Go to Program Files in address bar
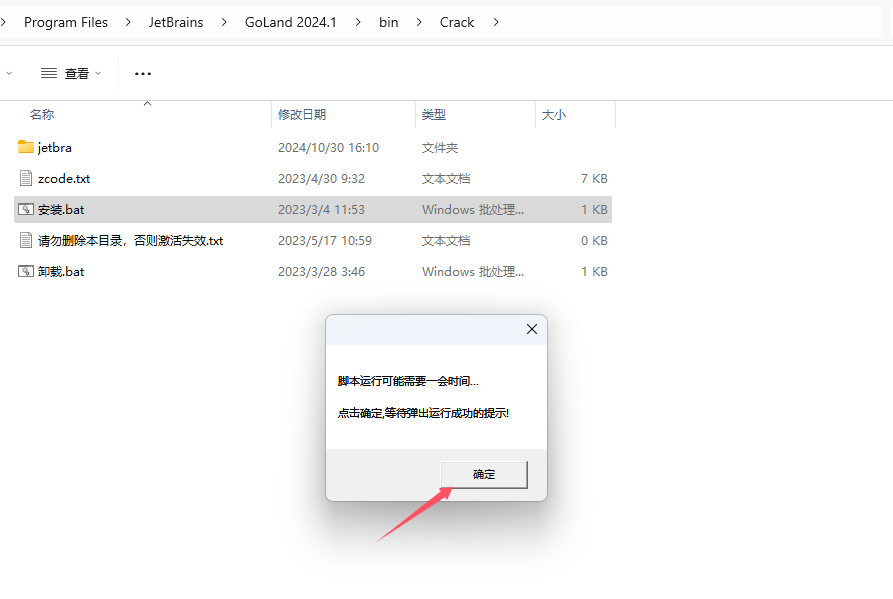893x599 pixels. (x=65, y=22)
